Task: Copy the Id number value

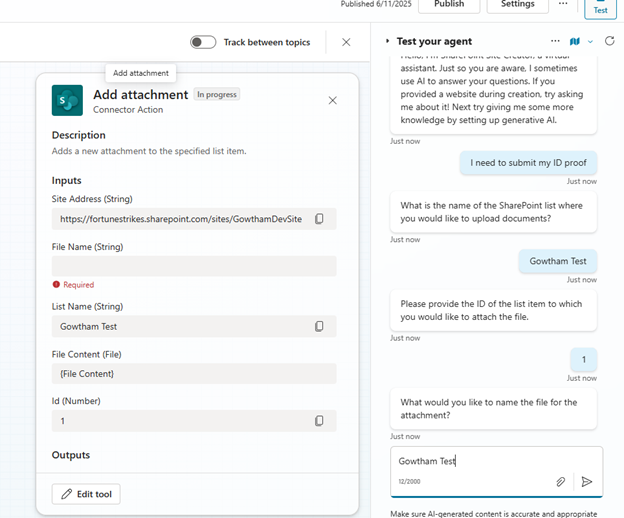Action: tap(319, 421)
